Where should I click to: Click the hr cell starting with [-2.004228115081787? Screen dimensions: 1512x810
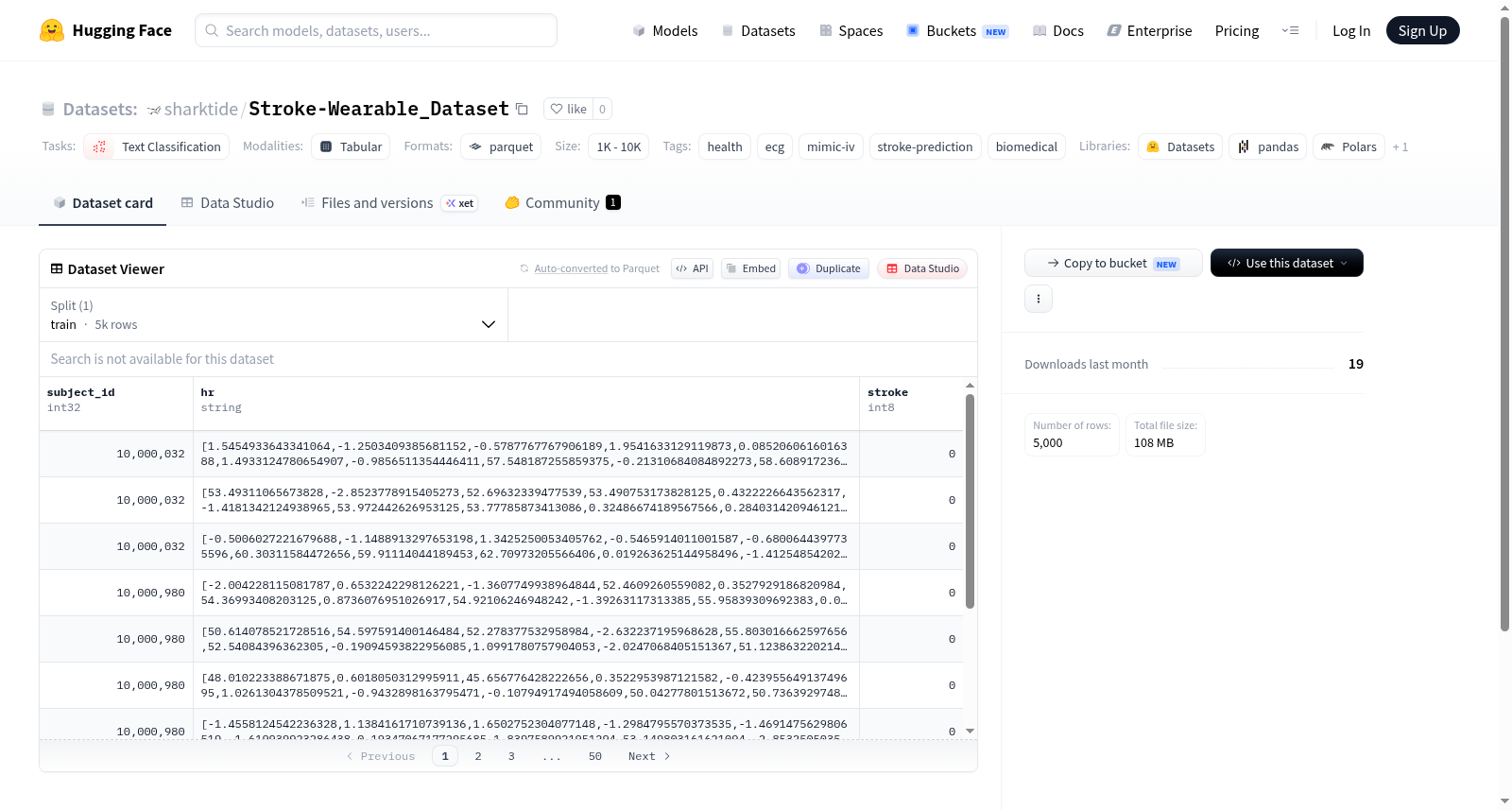[x=526, y=593]
